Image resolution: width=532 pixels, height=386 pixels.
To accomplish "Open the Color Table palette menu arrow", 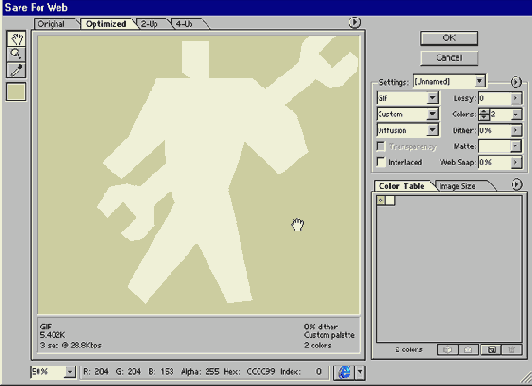I will pos(516,184).
